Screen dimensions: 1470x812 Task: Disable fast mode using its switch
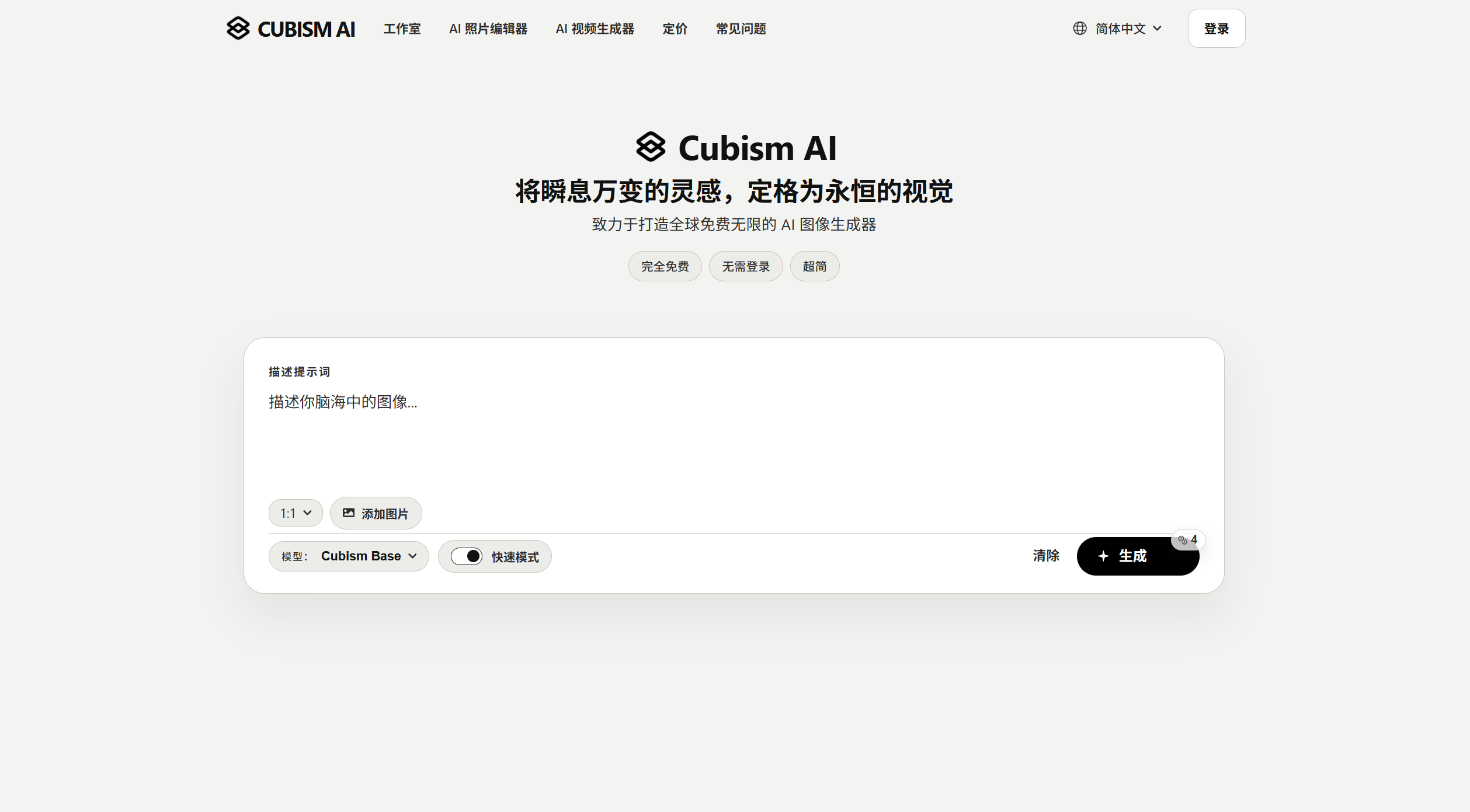pos(466,556)
